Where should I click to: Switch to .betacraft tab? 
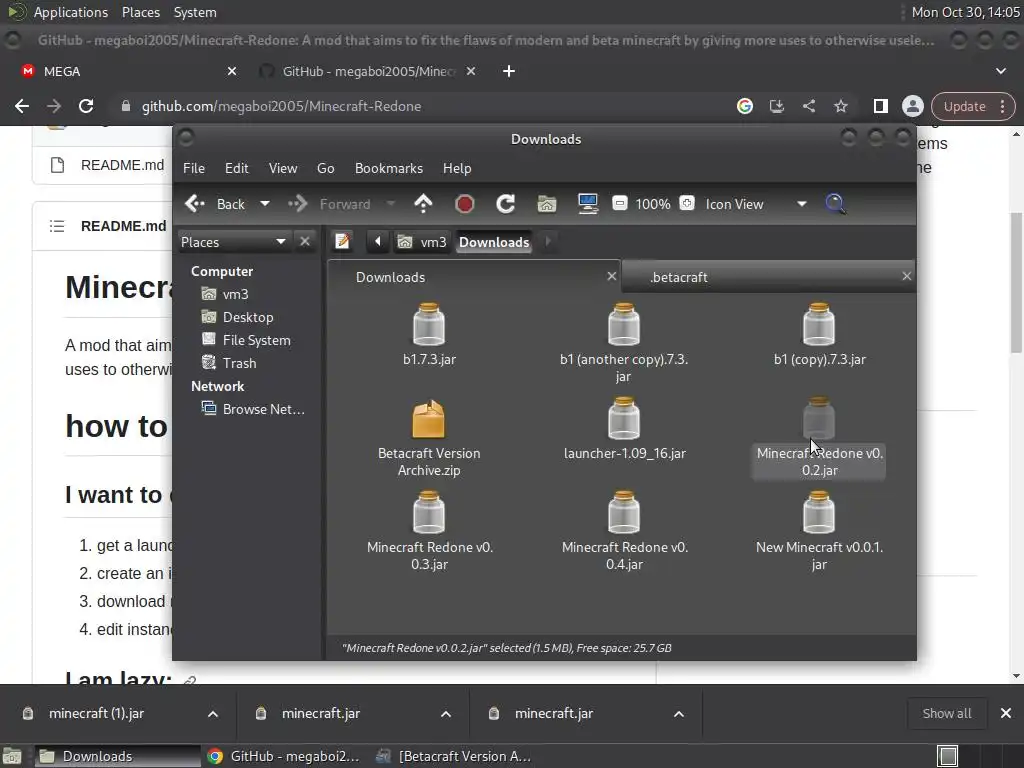click(x=767, y=277)
